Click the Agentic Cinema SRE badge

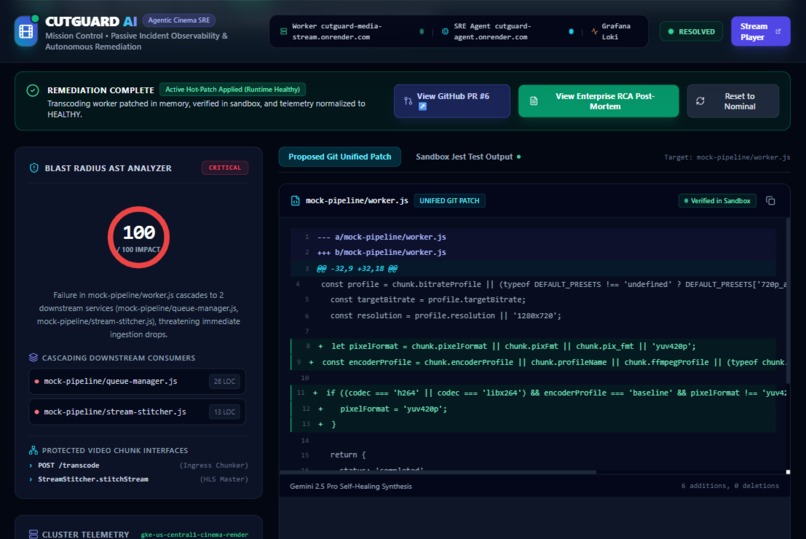click(x=179, y=20)
